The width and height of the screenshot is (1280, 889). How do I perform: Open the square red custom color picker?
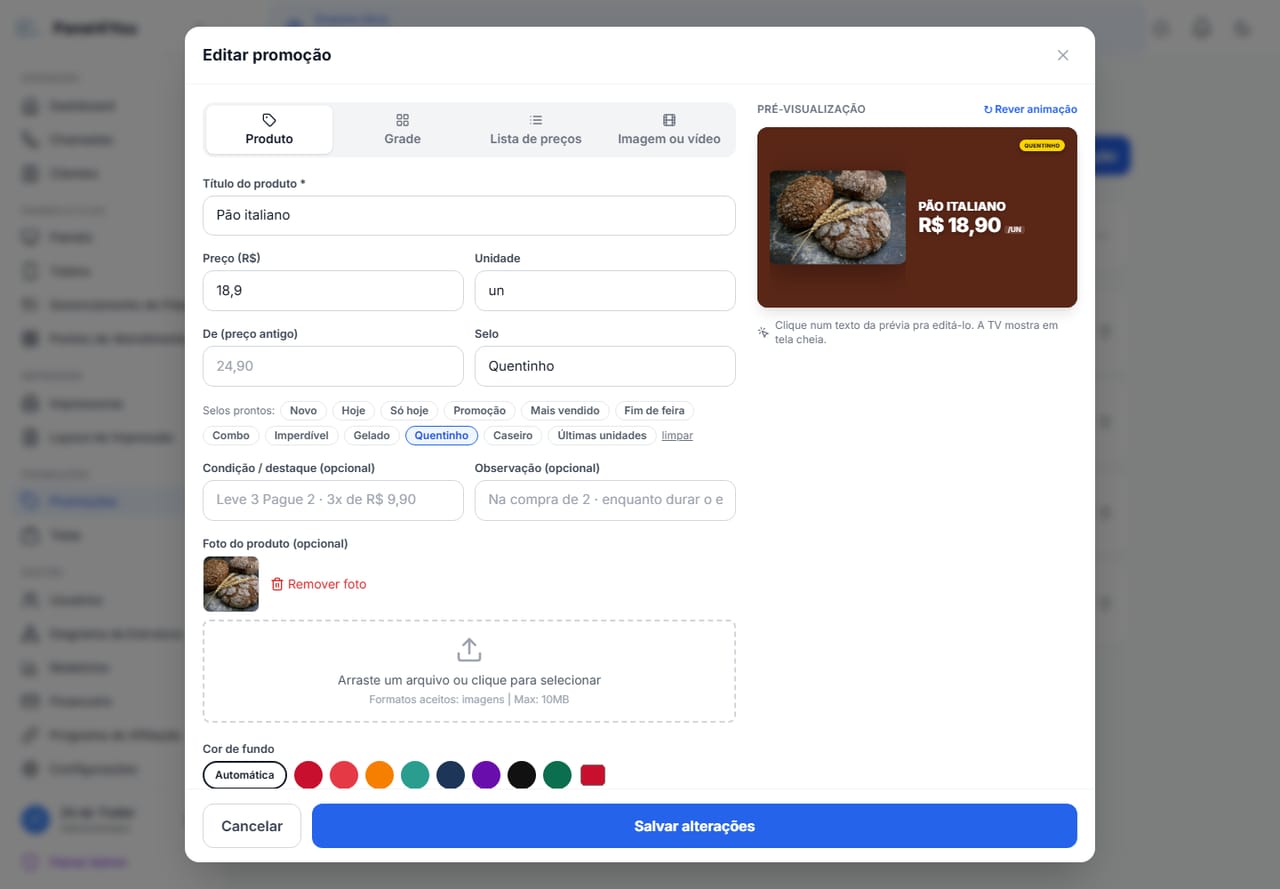(593, 775)
